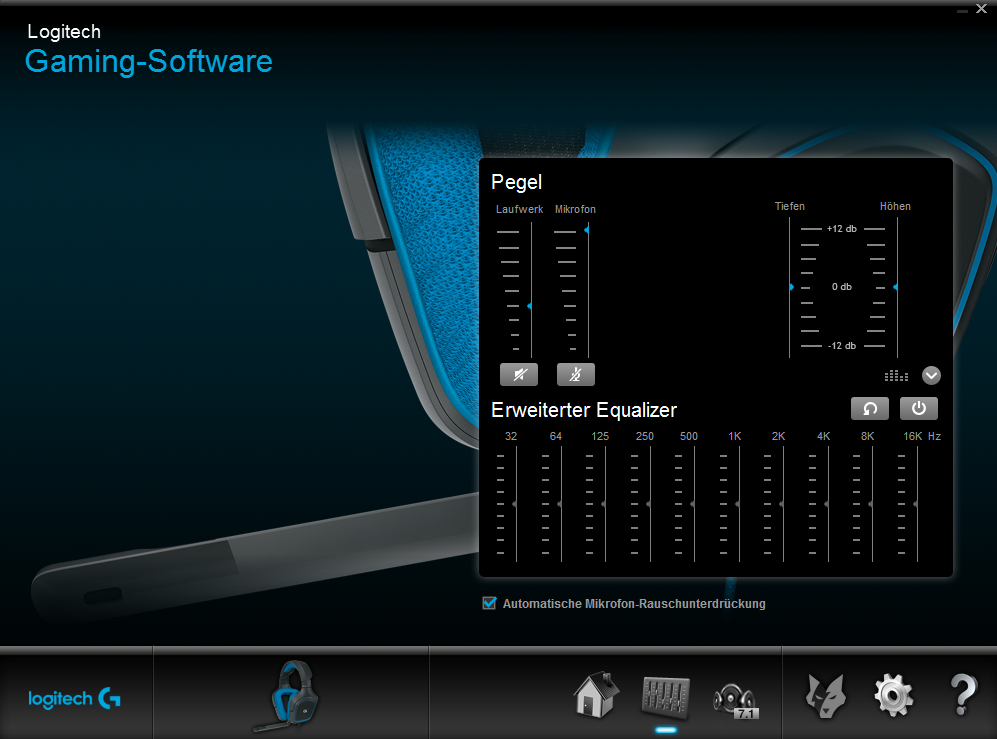Click the Logitech G logo
Image resolution: width=997 pixels, height=739 pixels.
74,699
